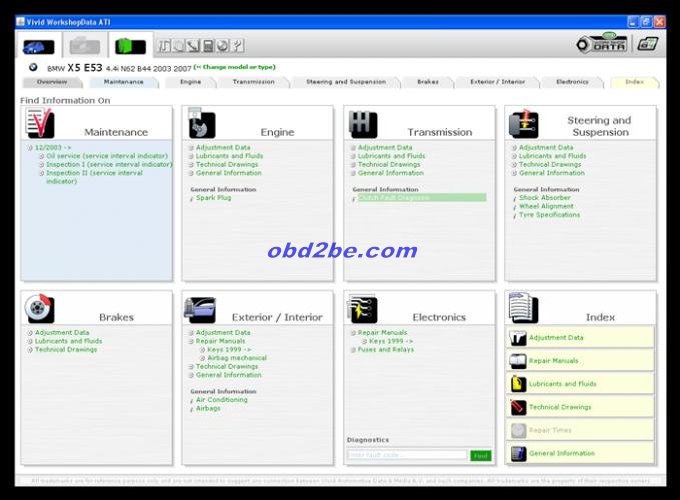Open the Air Conditioning link
680x500 pixels.
click(x=222, y=400)
